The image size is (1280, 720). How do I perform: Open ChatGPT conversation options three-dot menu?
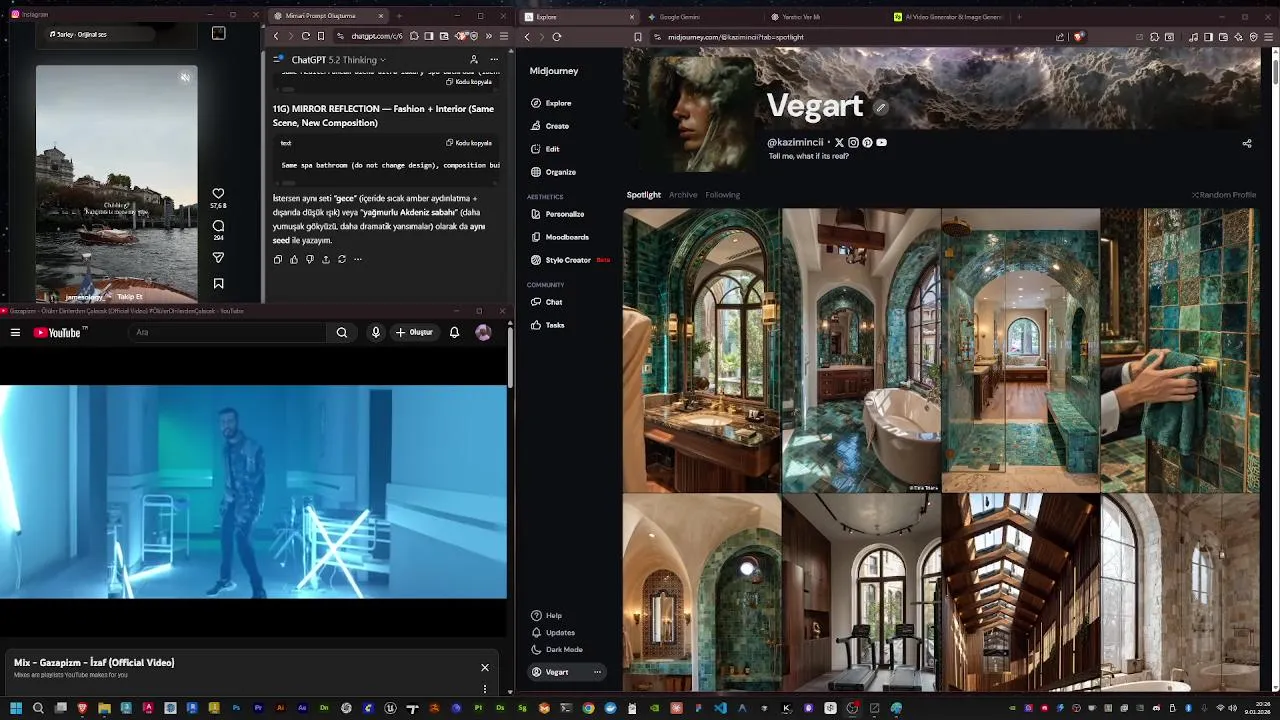[x=494, y=60]
